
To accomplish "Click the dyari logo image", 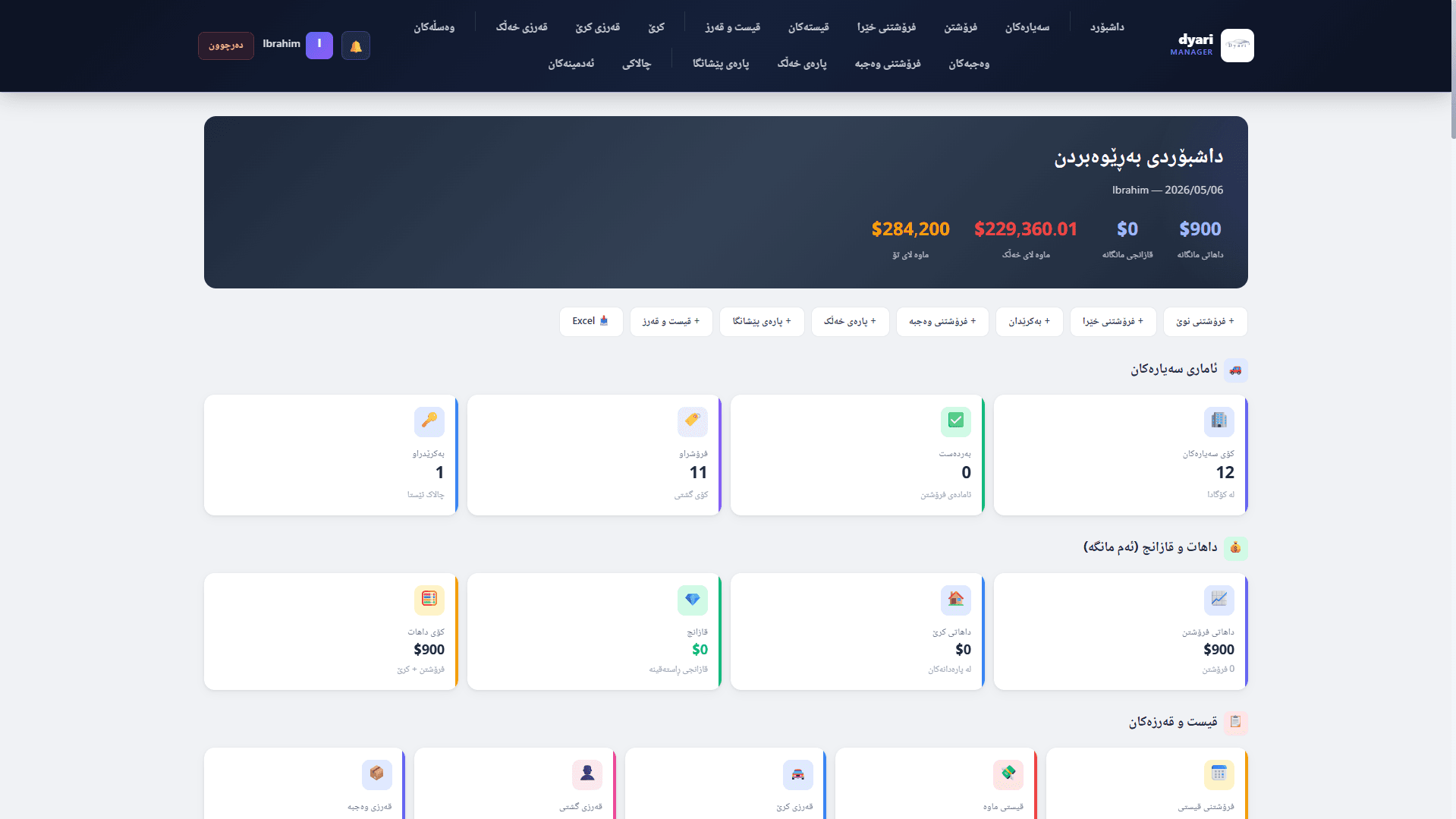I will tap(1237, 46).
